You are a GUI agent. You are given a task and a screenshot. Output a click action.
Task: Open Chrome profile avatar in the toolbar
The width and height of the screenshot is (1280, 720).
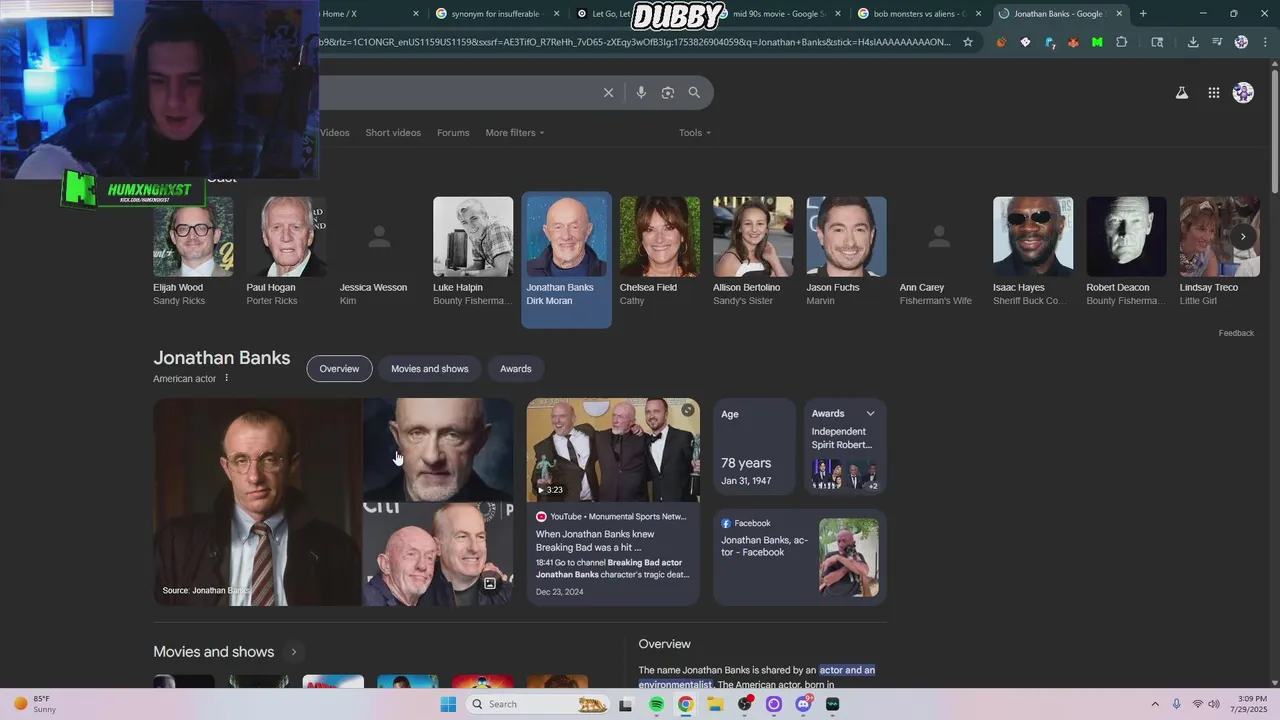[x=1241, y=42]
